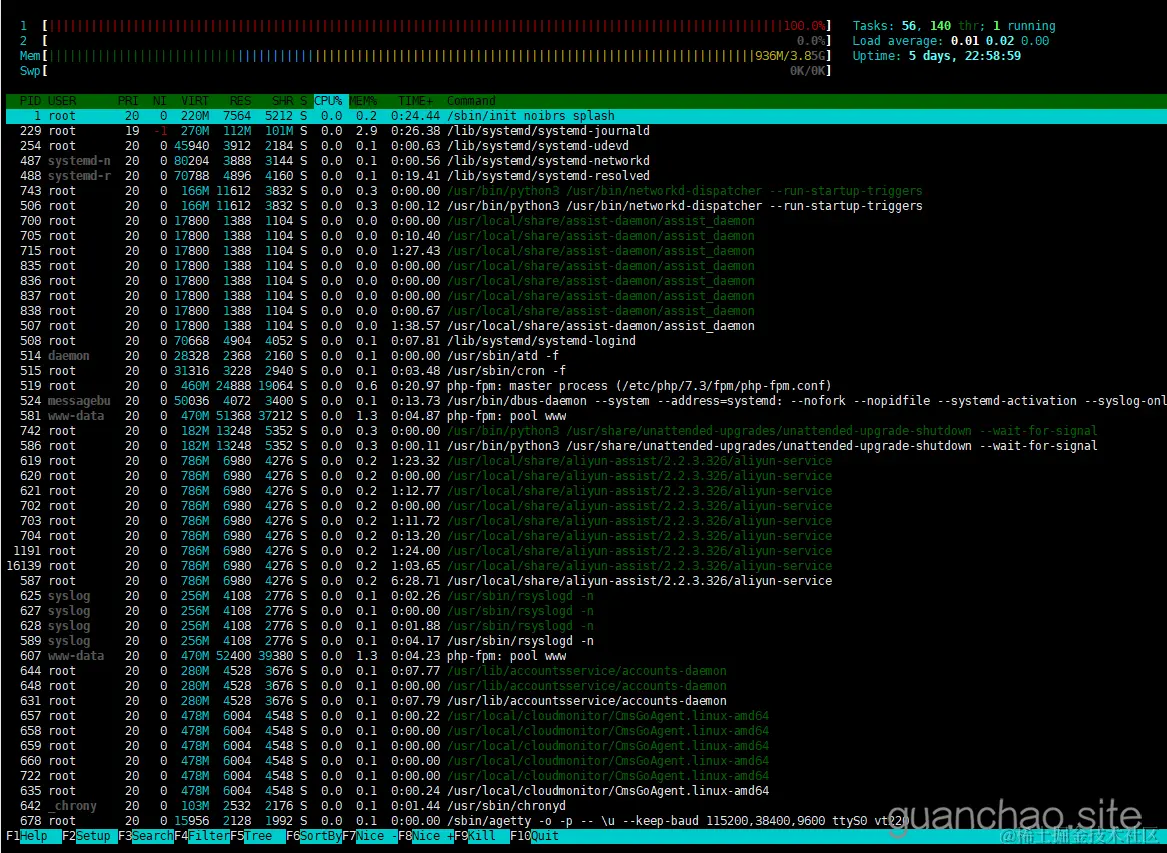Click F7 Nice - to raise priority
This screenshot has height=853, width=1167.
(370, 836)
